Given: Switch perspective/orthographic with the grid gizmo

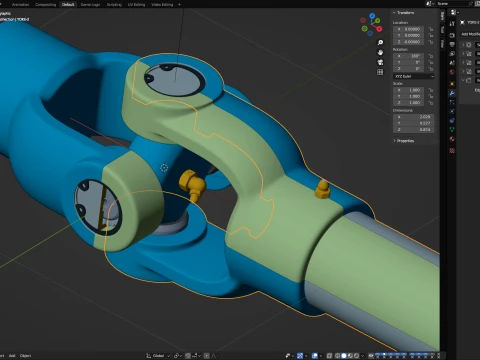Looking at the screenshot, I should pos(380,72).
